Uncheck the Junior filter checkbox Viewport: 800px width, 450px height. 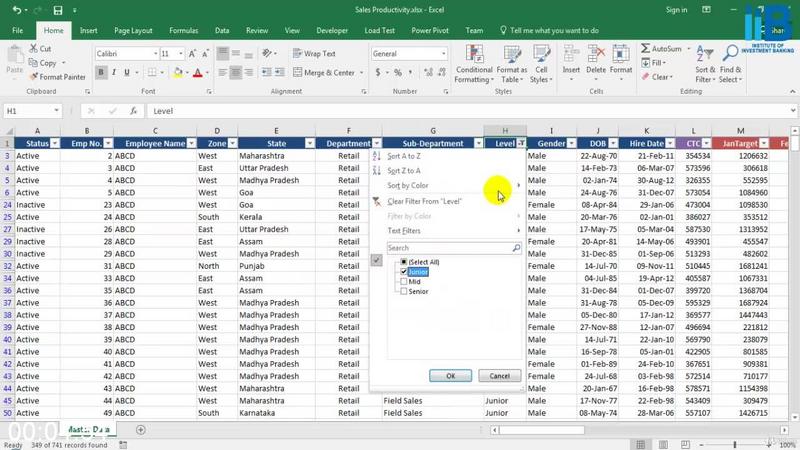point(404,271)
